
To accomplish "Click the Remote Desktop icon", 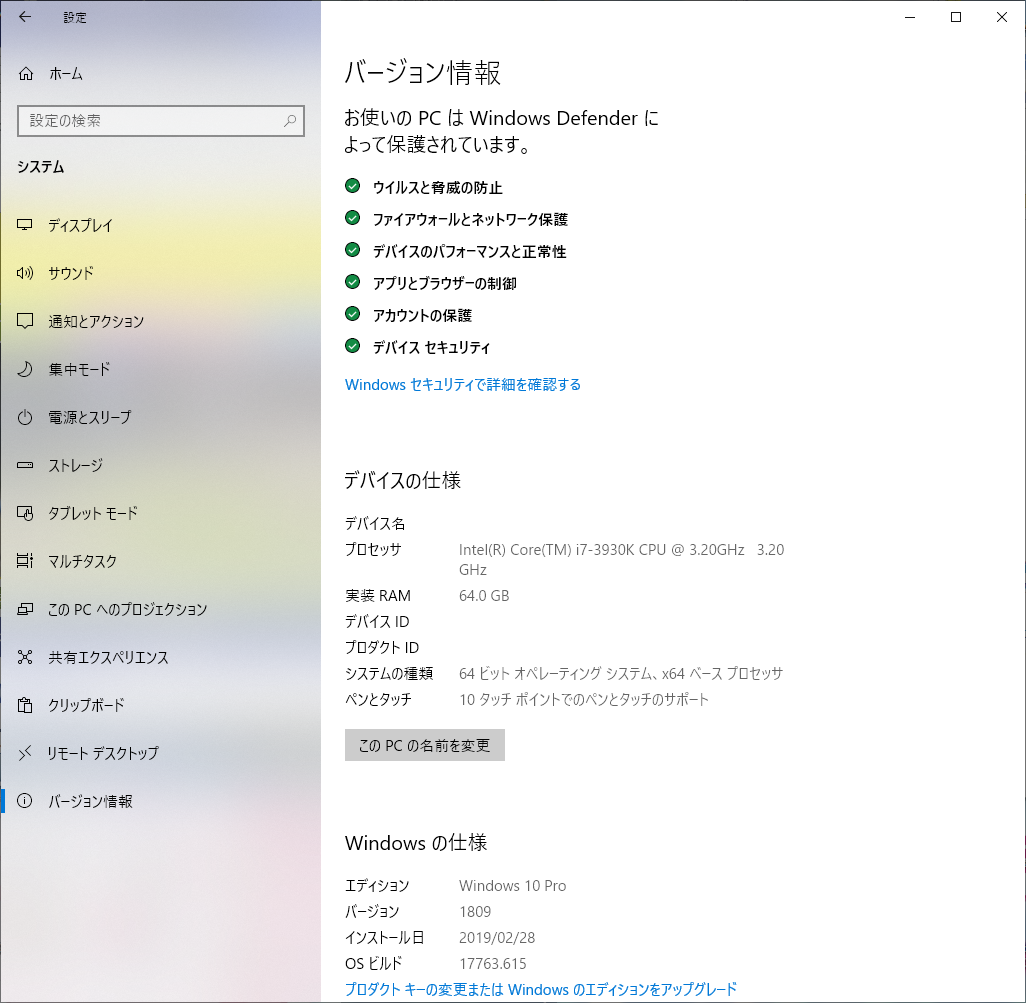I will point(25,753).
